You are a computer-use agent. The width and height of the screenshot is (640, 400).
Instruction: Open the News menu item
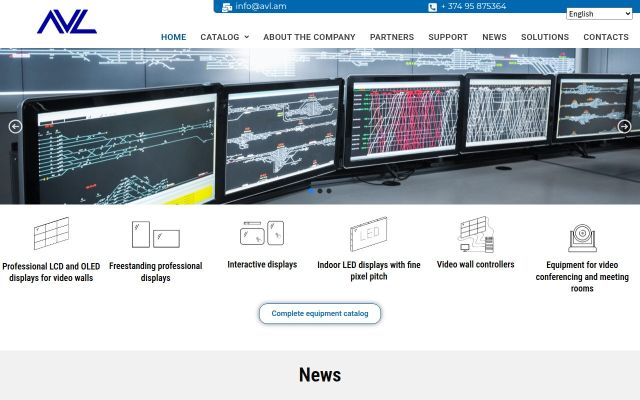pos(494,37)
